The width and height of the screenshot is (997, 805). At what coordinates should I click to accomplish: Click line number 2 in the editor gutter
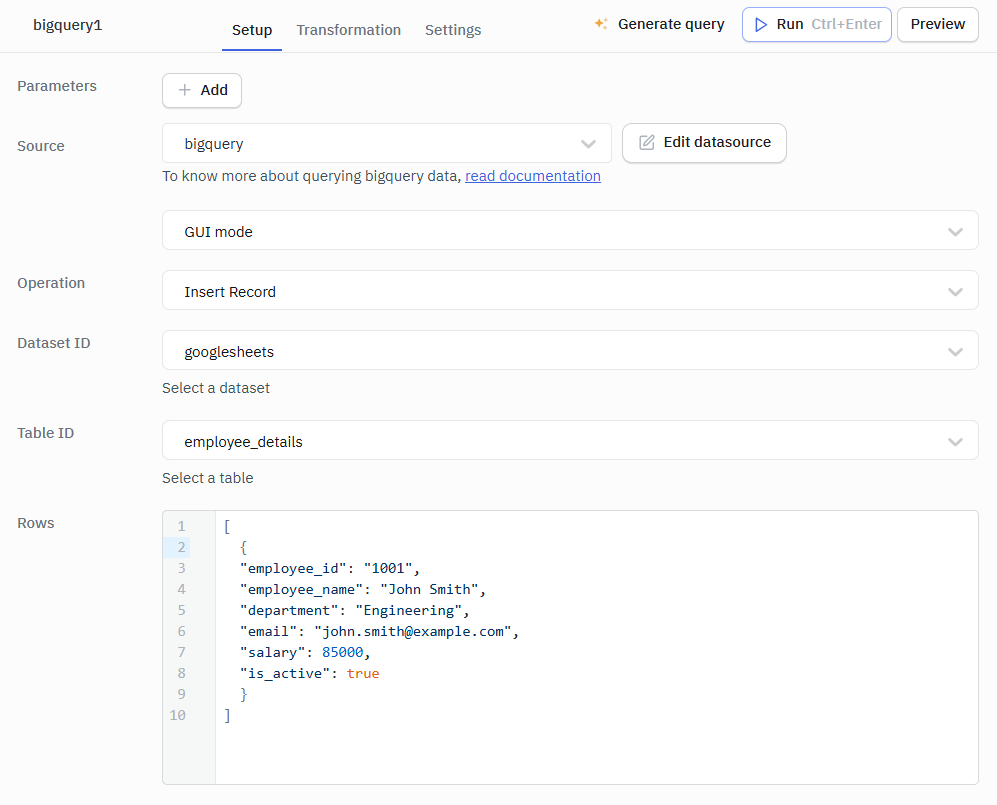[181, 547]
